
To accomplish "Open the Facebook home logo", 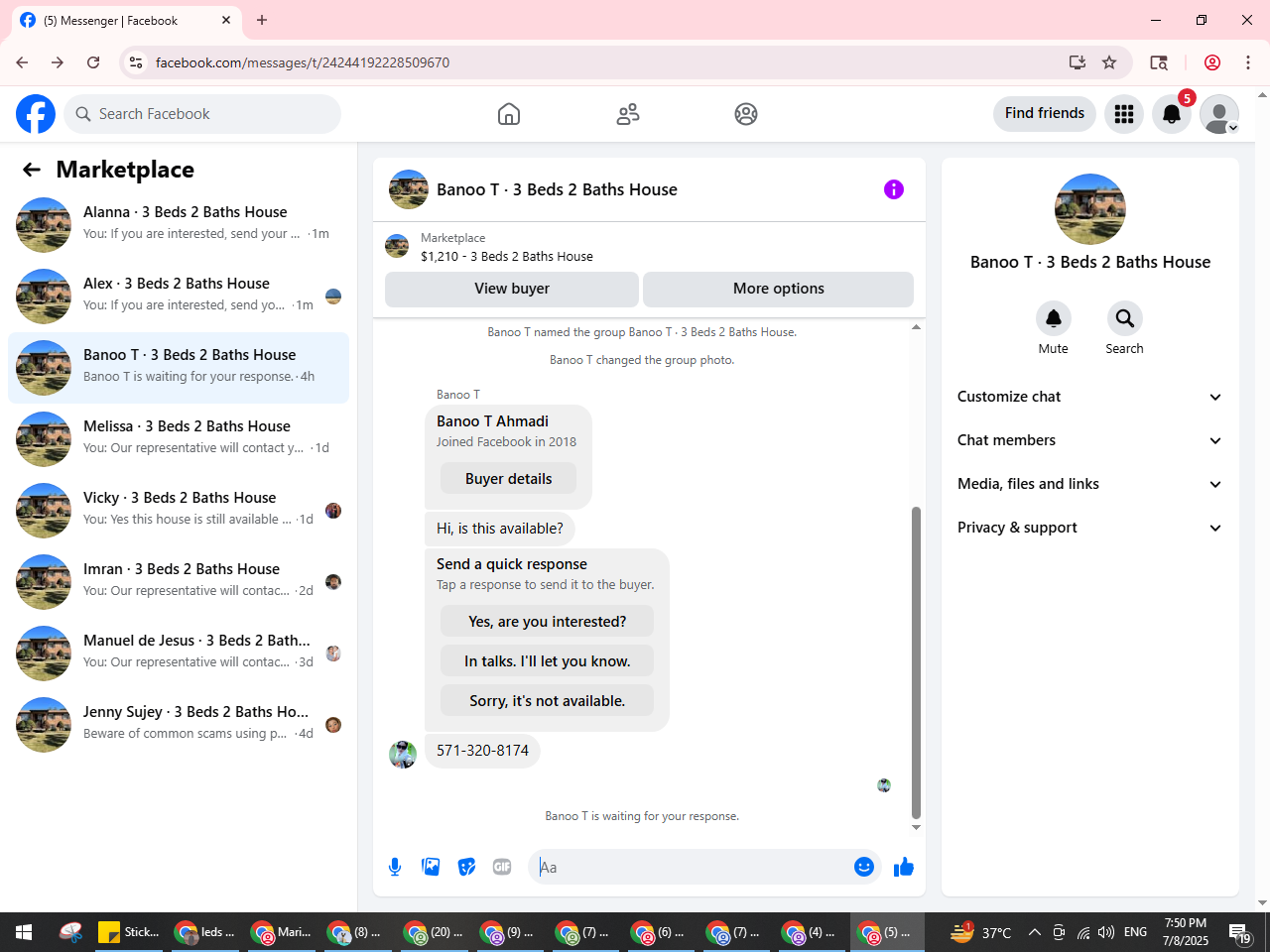I will [x=36, y=114].
